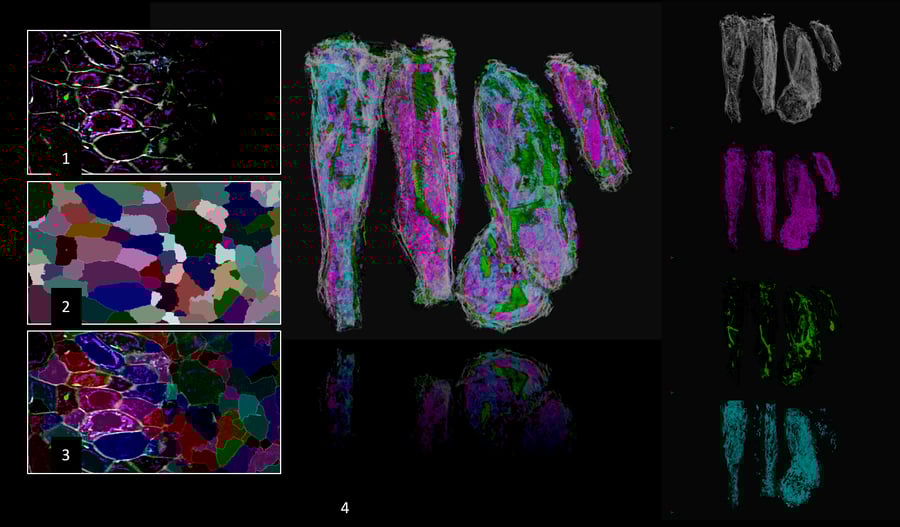Select the large multicolor 3D tissue rendering
Screen dimensions: 900x527
point(468,183)
